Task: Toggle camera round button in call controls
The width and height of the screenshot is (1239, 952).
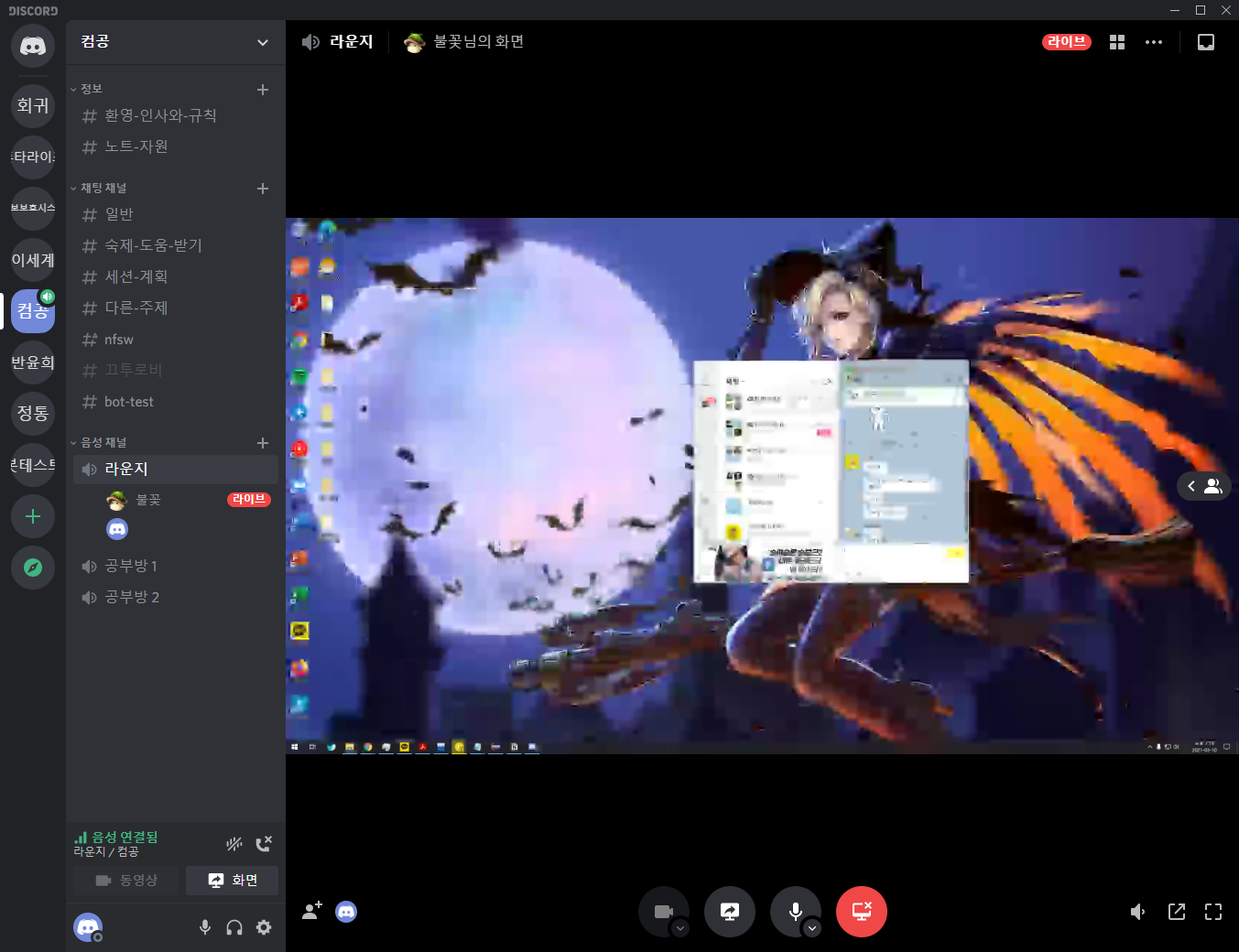Action: (x=664, y=912)
